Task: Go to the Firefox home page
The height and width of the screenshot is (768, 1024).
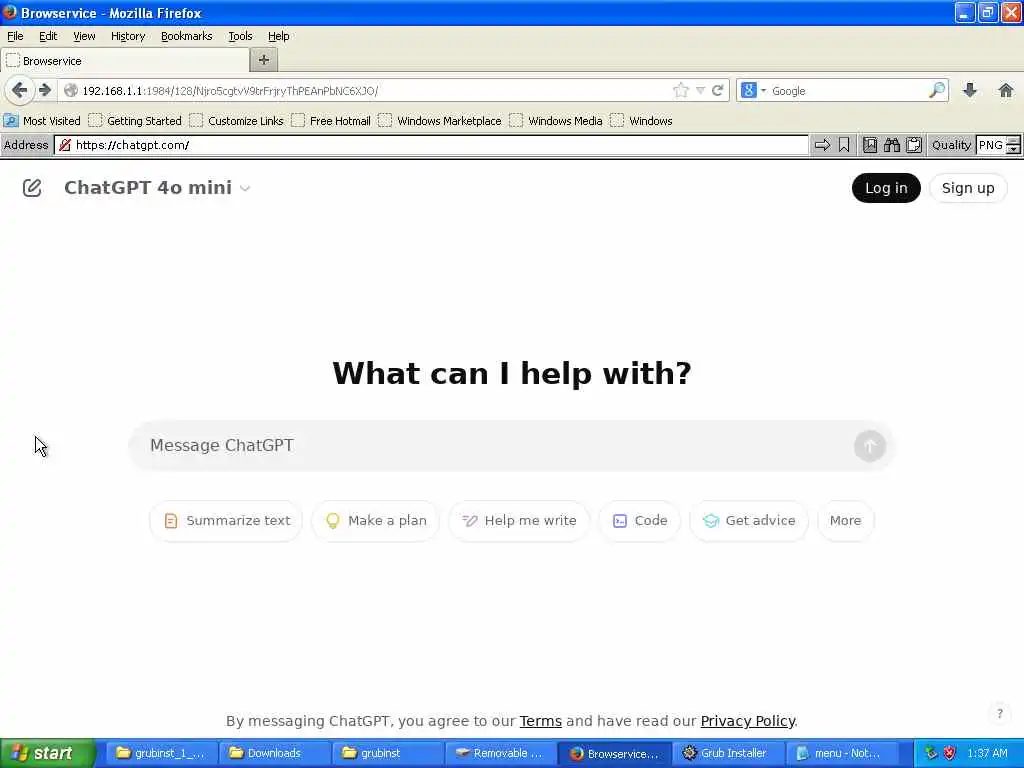Action: pos(1006,90)
